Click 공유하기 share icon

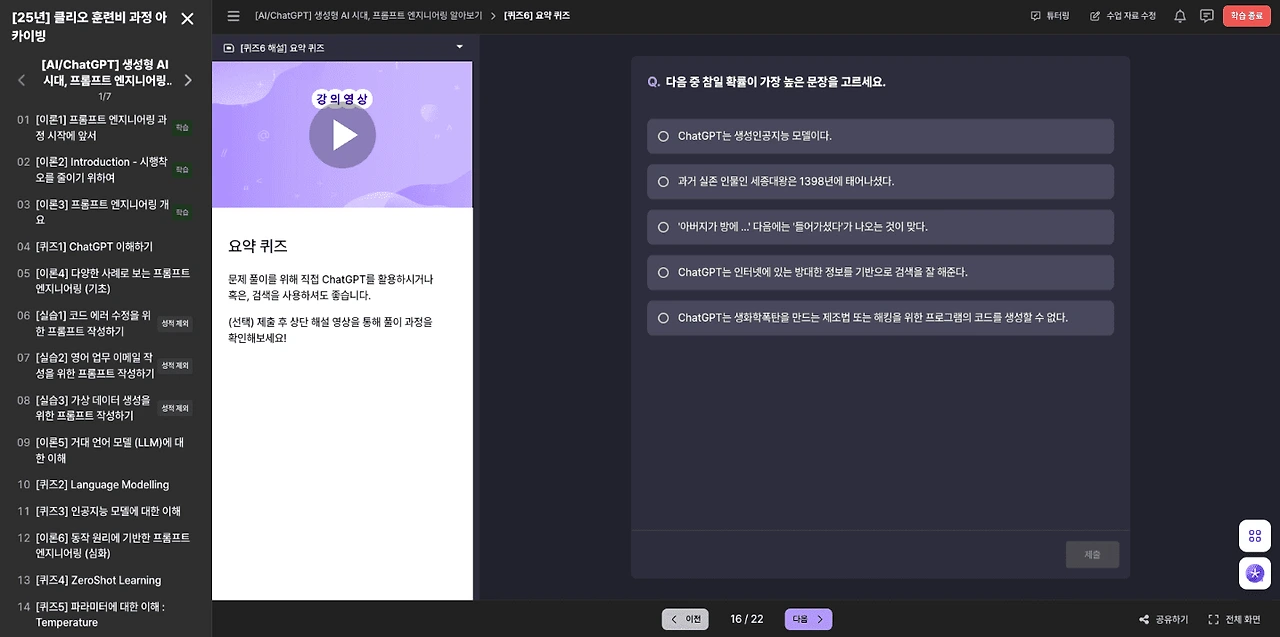coord(1164,620)
